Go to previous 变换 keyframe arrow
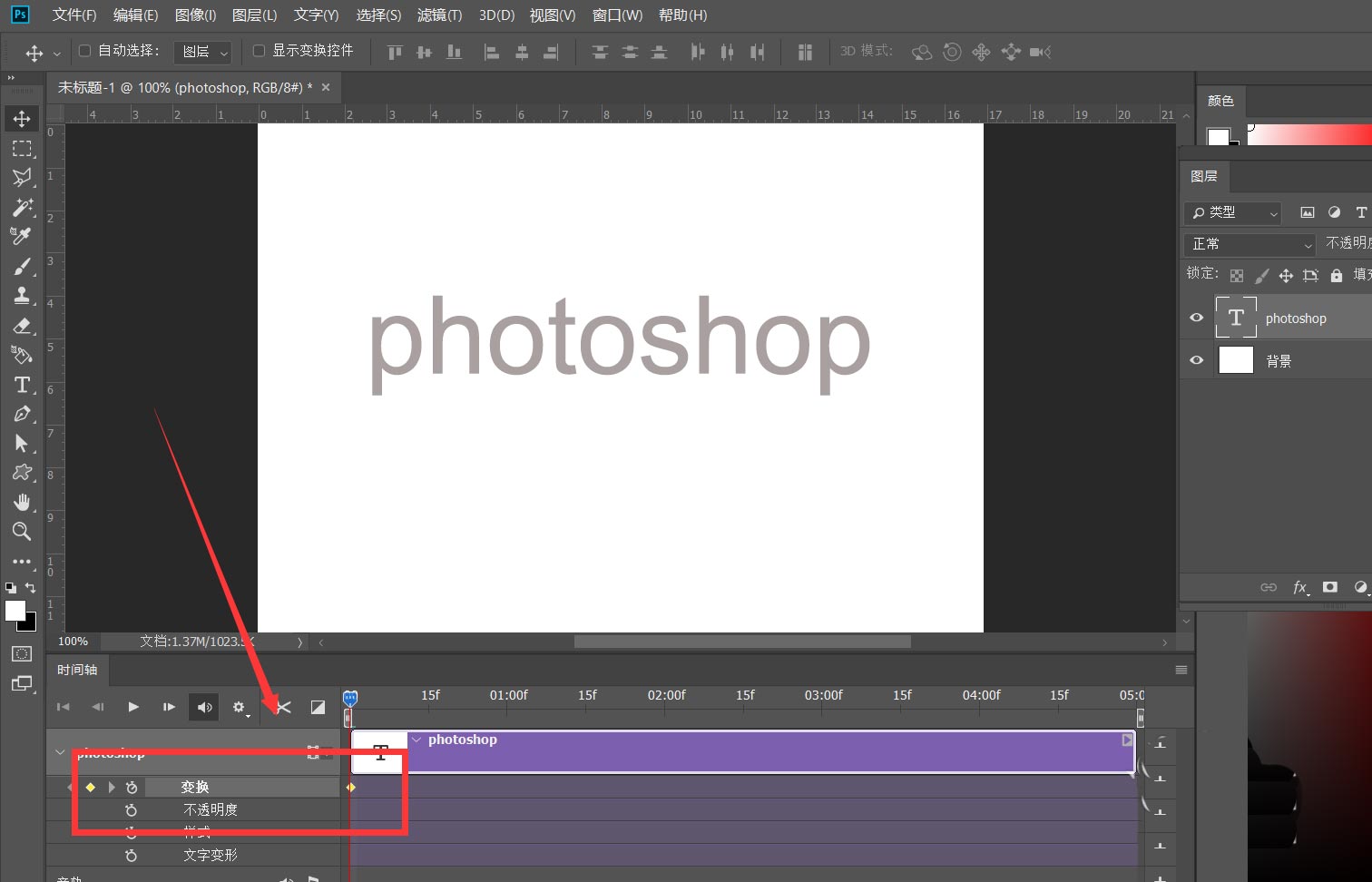 [70, 788]
